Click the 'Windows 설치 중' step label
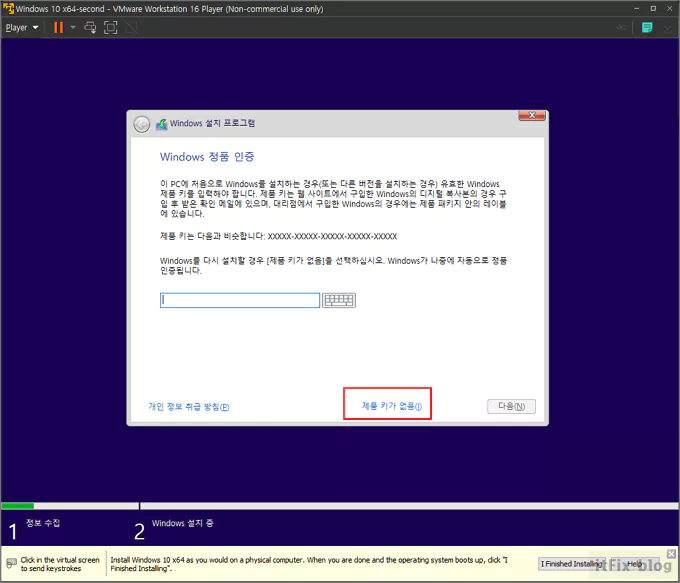The width and height of the screenshot is (680, 583). [x=183, y=523]
